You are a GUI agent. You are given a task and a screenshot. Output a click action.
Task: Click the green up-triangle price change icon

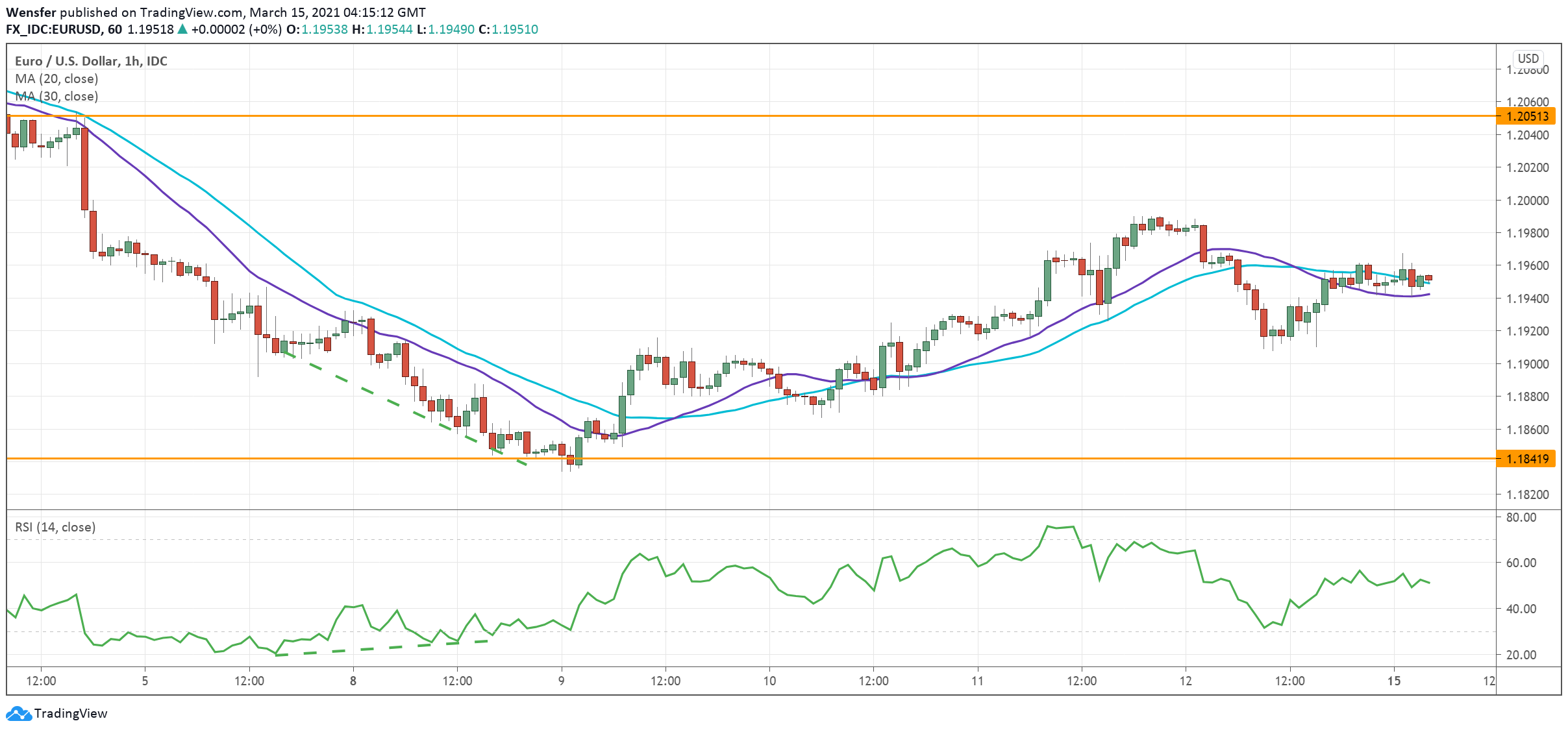[182, 29]
